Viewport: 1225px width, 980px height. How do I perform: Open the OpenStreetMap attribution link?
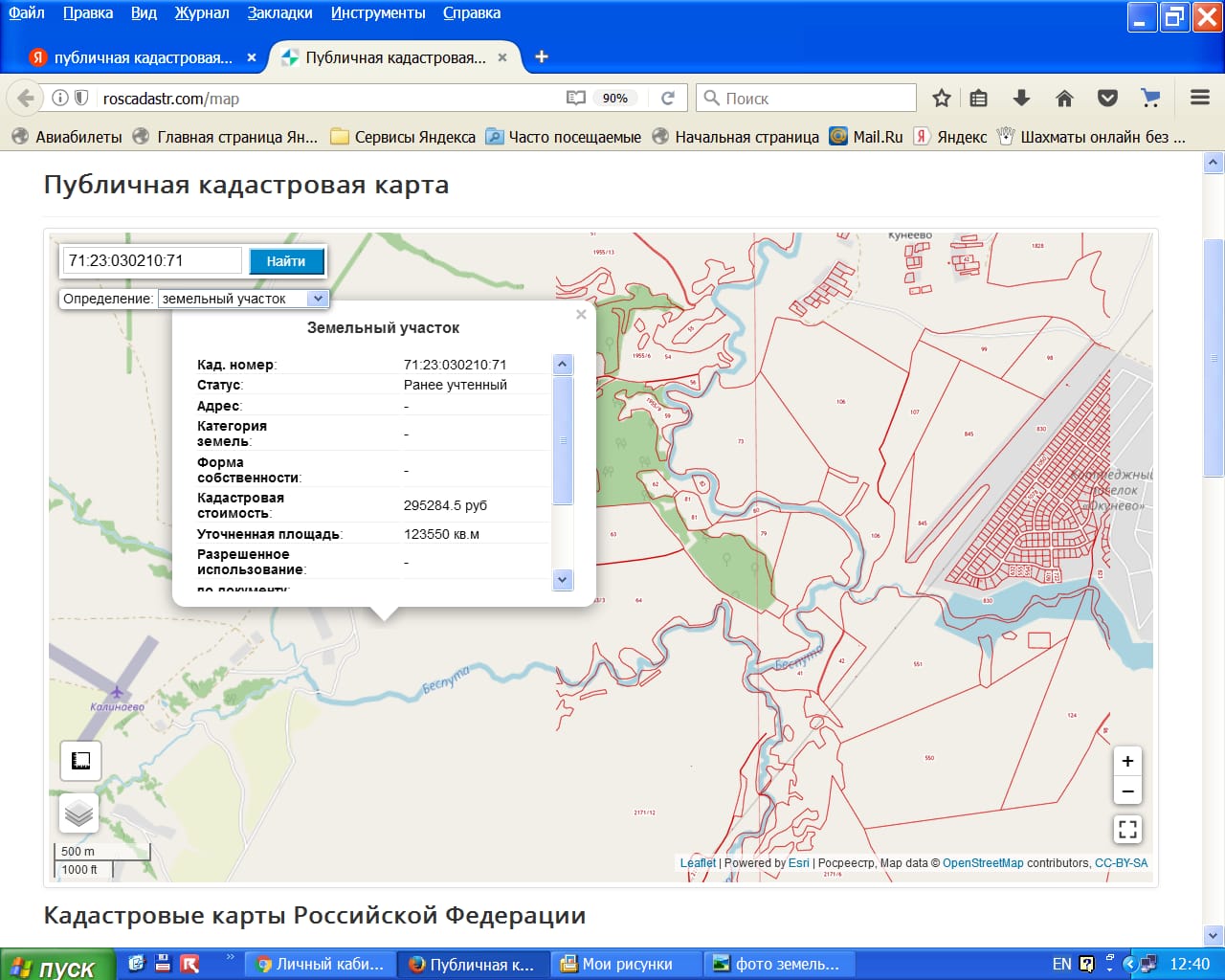(983, 863)
